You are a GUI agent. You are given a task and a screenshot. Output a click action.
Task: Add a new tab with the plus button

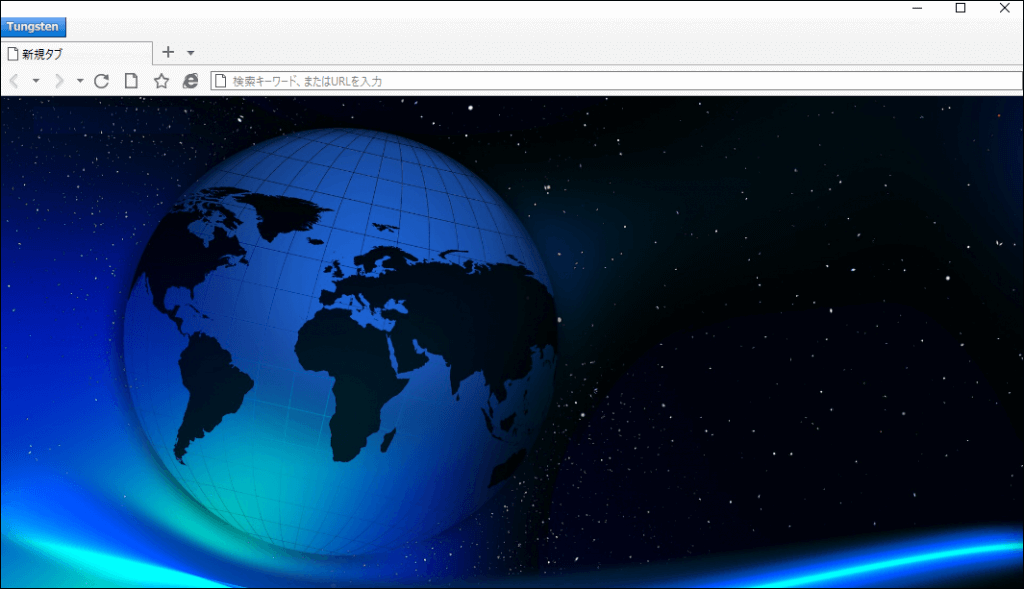pos(168,52)
